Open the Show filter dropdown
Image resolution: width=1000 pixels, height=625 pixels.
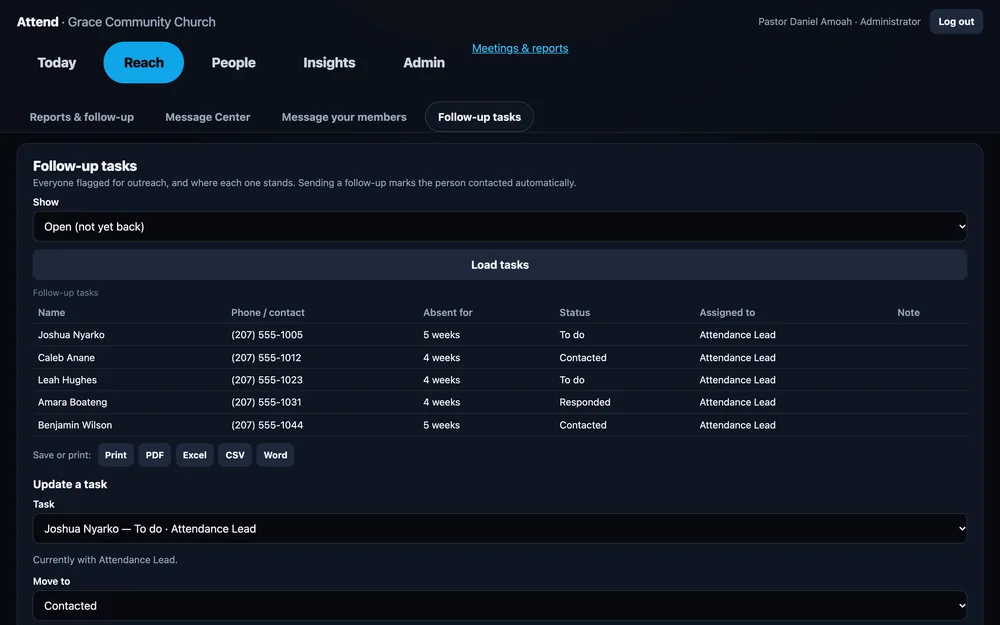pyautogui.click(x=499, y=226)
